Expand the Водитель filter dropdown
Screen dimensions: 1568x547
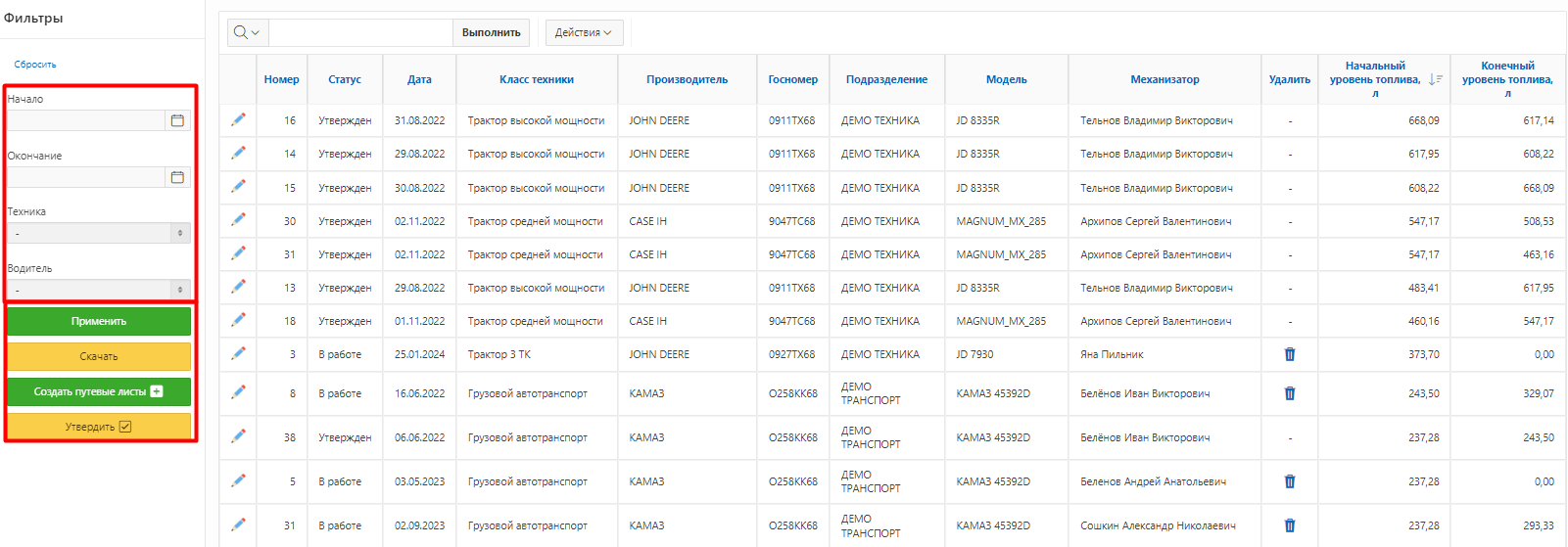[99, 290]
